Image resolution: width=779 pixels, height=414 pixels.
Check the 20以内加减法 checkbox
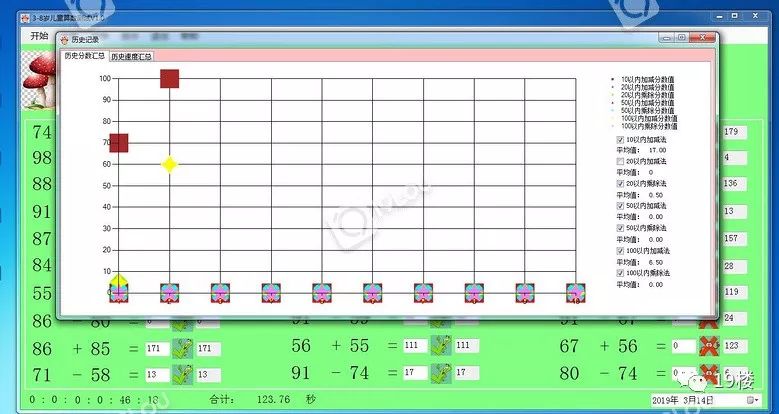pos(620,162)
